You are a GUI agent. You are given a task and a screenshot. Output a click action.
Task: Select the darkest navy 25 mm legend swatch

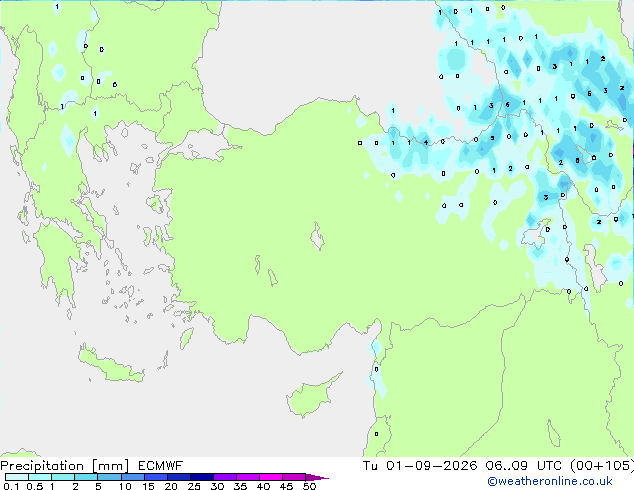[x=202, y=477]
